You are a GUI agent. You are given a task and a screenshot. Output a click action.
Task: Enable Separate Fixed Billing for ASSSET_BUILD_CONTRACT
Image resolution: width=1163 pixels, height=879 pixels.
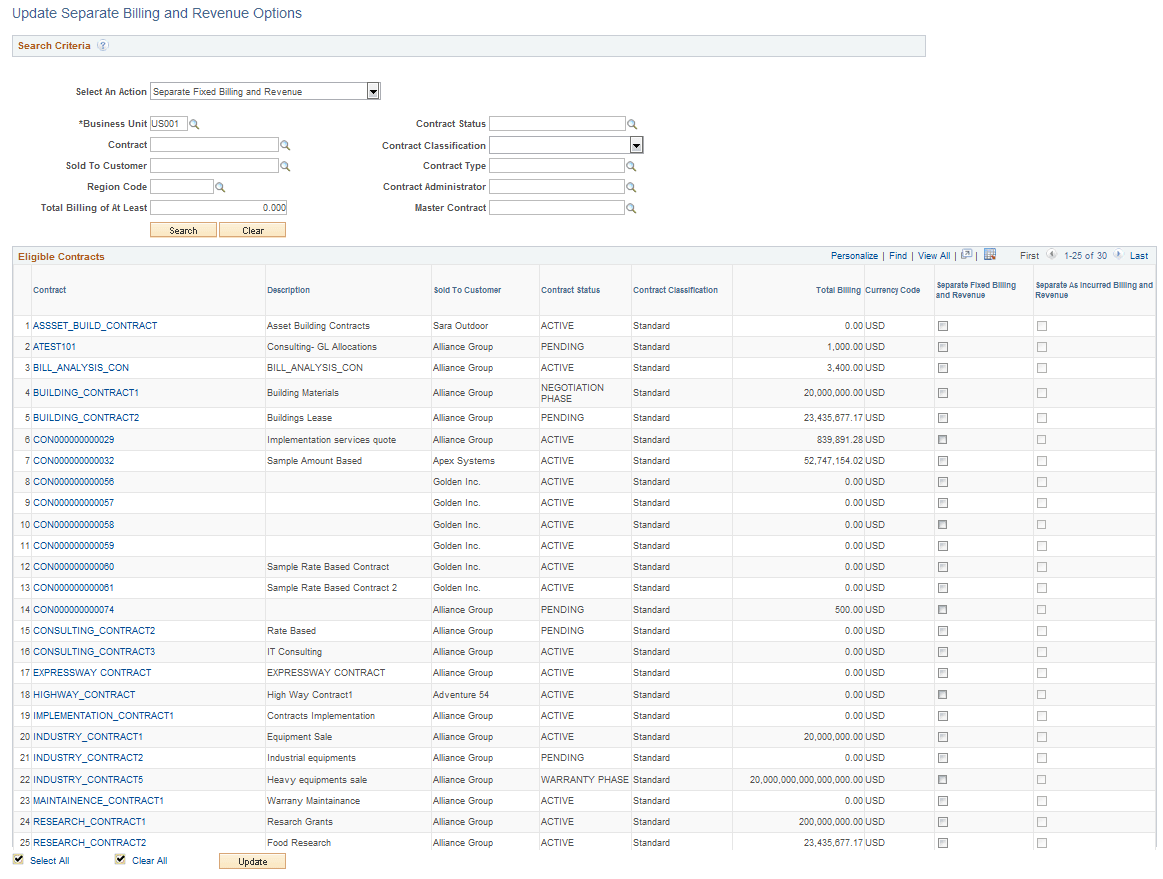941,325
